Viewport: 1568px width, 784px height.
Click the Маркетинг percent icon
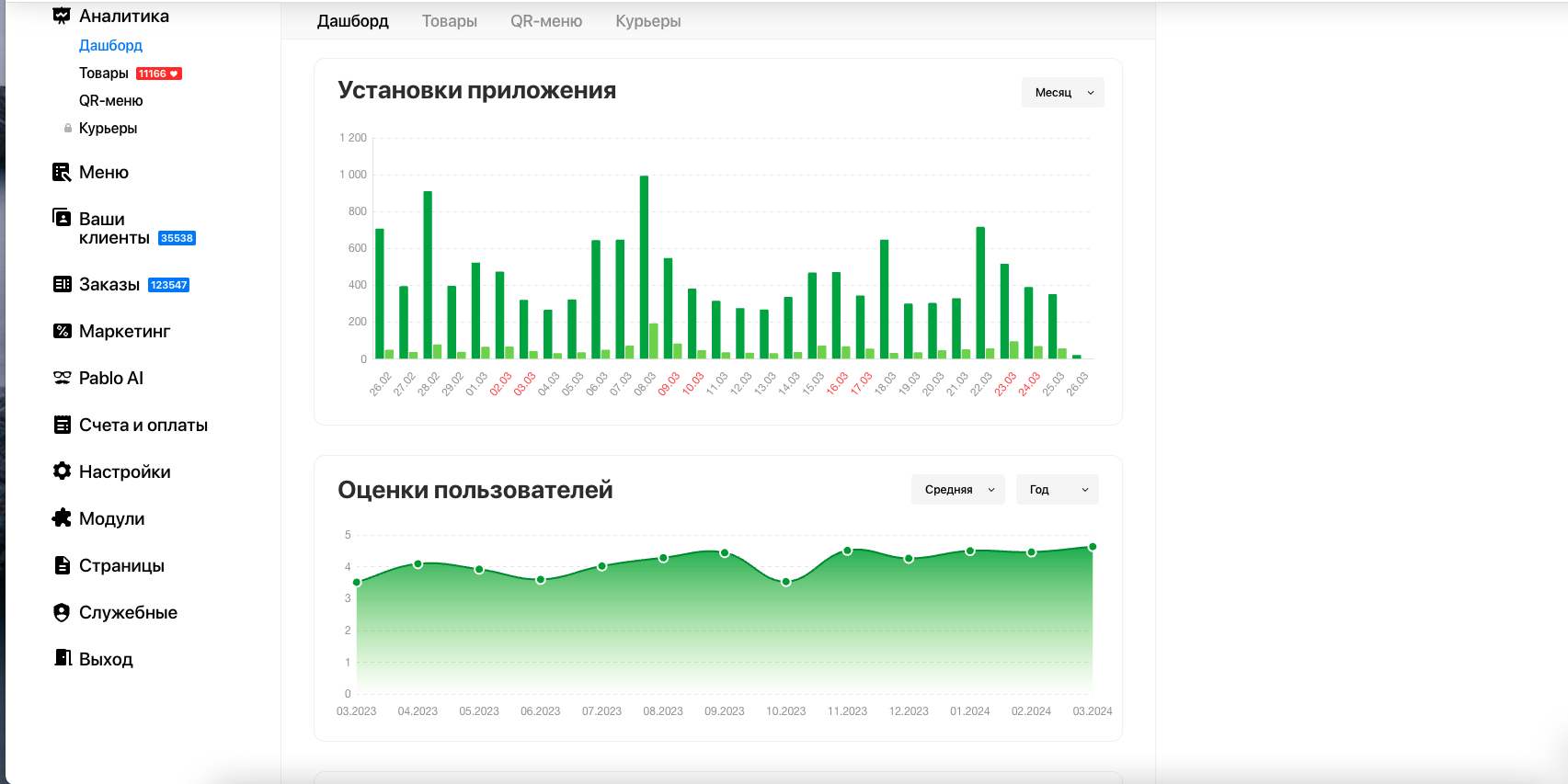coord(62,331)
